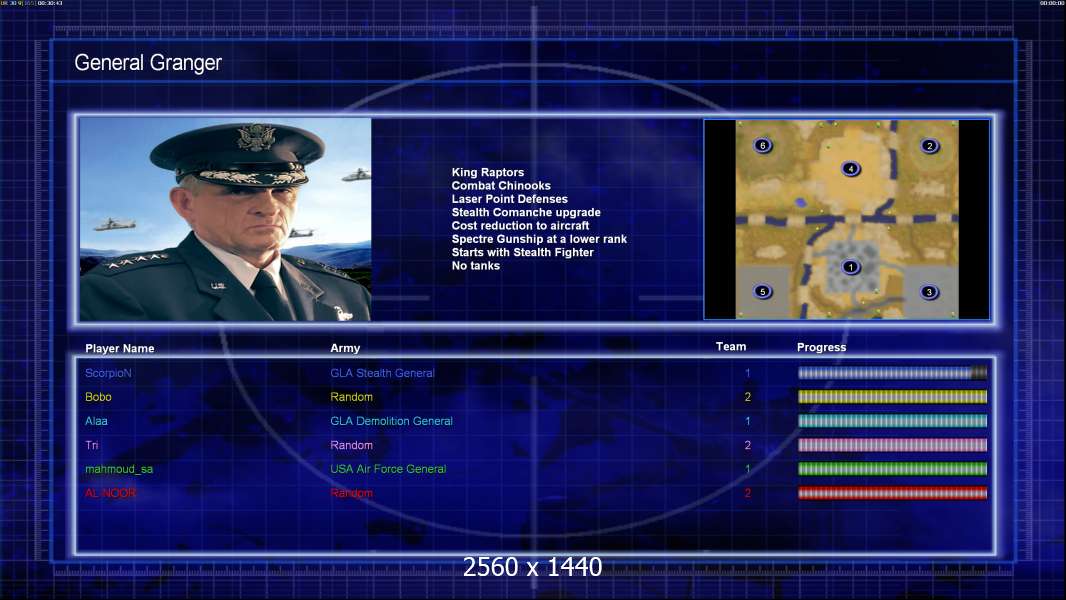
Task: Click the Laser Point Defenses line
Action: 509,199
